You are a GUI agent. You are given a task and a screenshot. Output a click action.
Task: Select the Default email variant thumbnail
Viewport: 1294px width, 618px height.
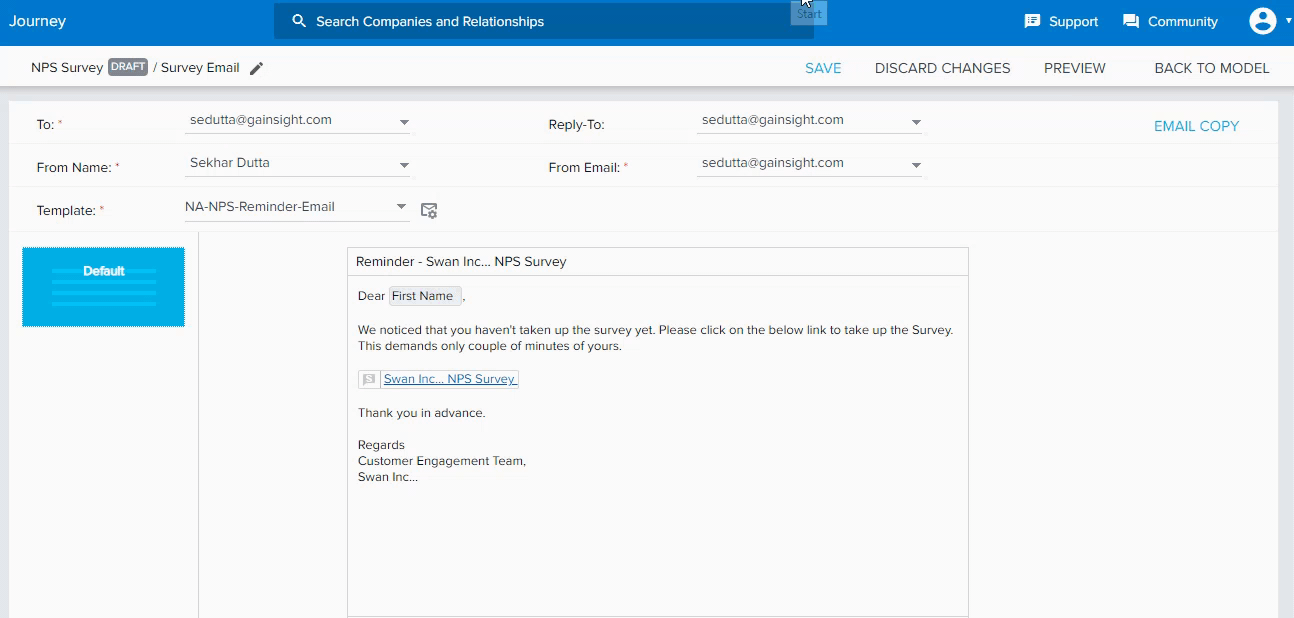(x=103, y=286)
